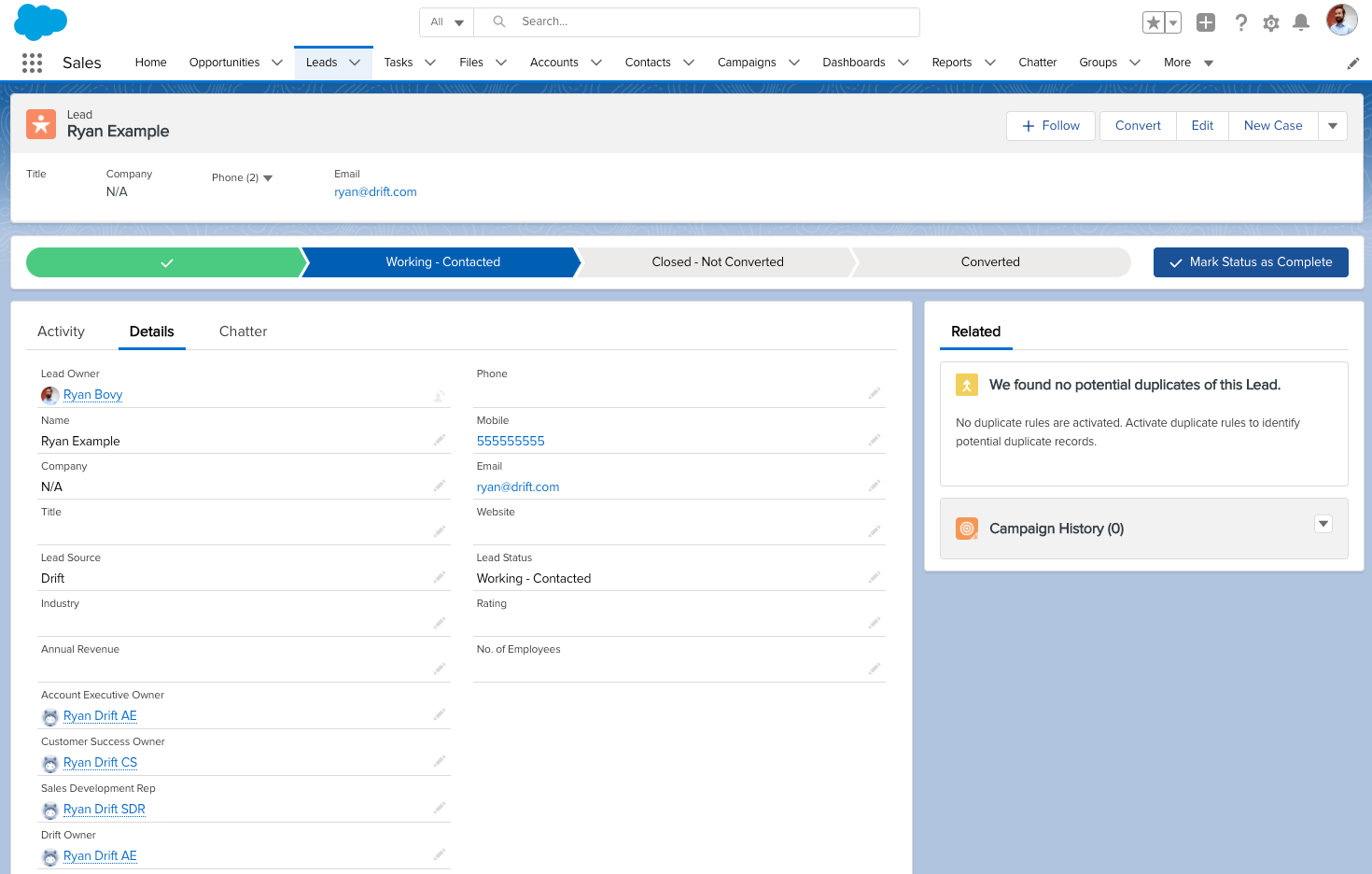
Task: Open the Setup gear icon
Action: 1271,23
